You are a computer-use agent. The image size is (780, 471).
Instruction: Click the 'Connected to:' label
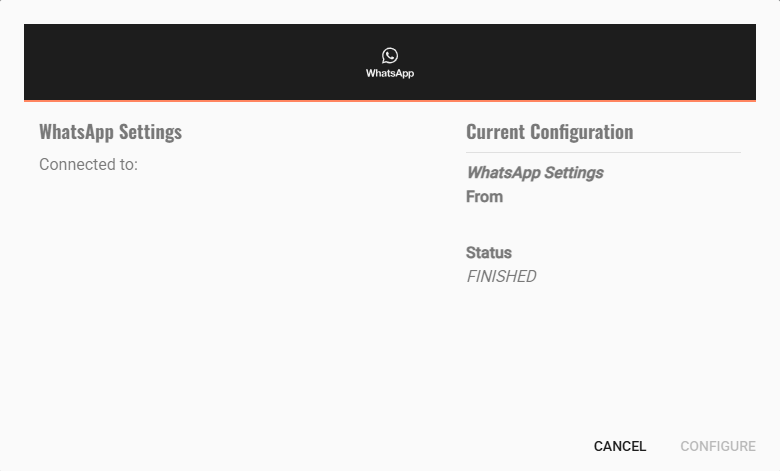(89, 165)
